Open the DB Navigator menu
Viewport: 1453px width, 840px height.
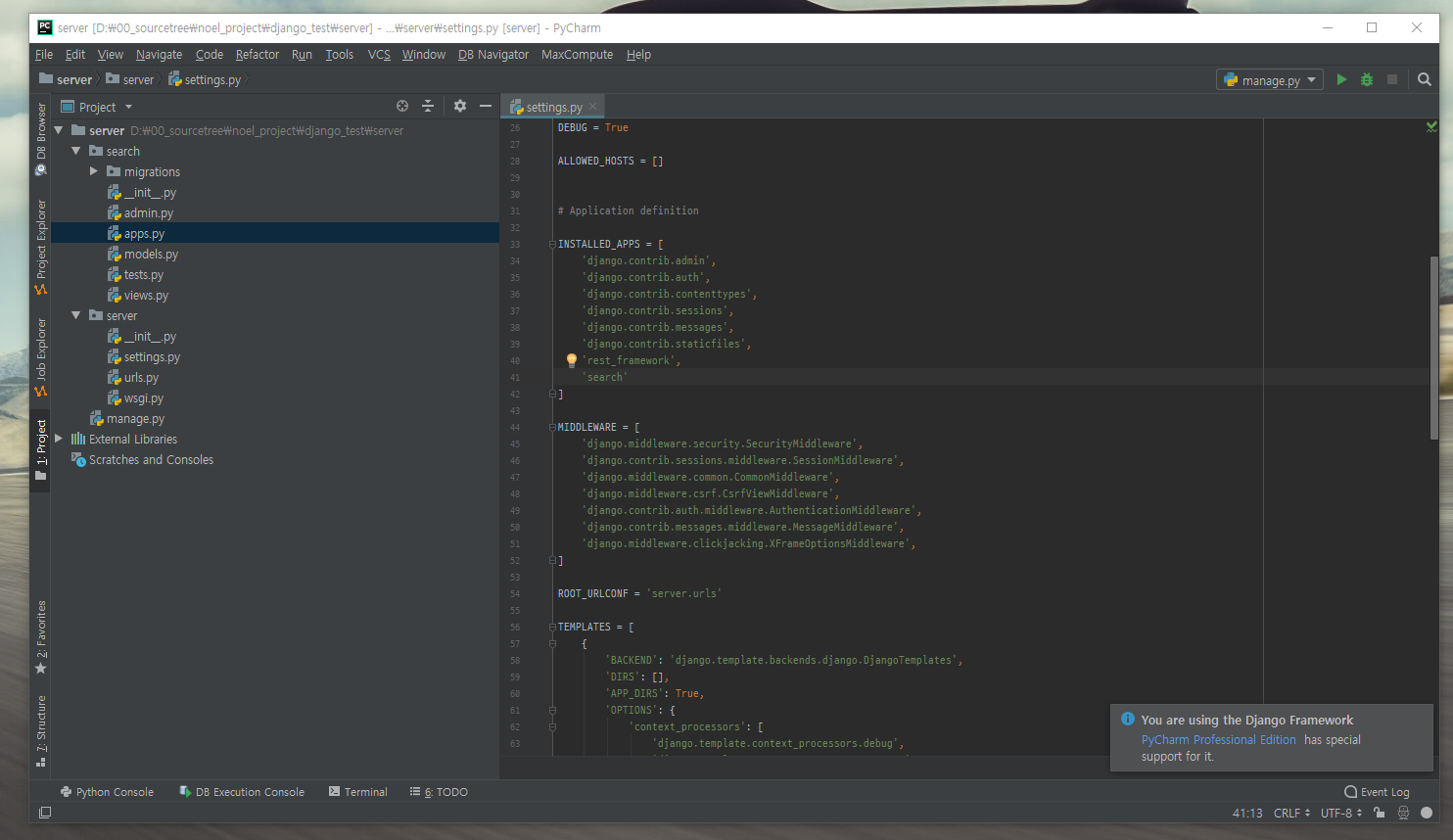(x=493, y=55)
